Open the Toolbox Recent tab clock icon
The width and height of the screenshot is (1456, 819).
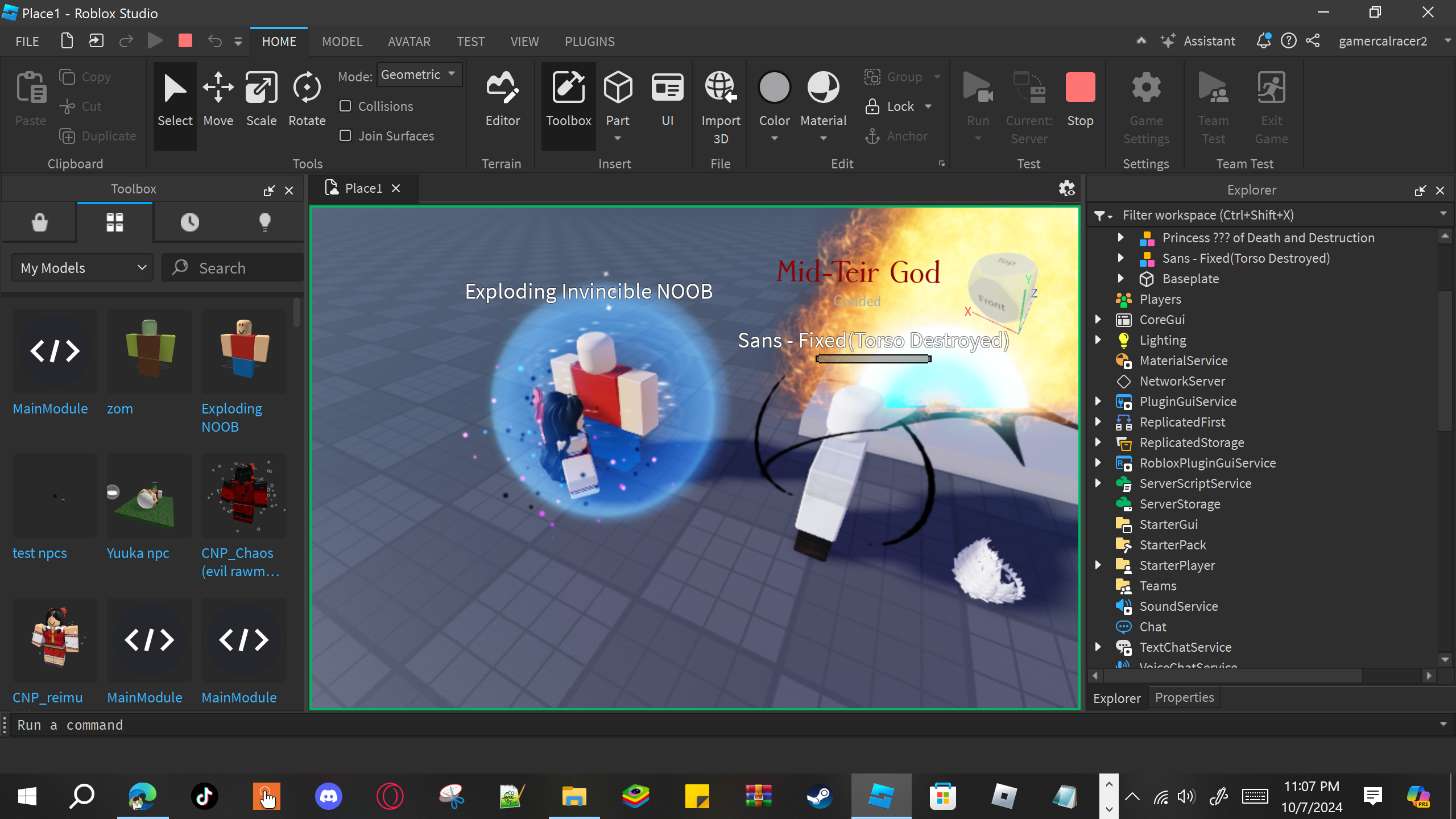(x=190, y=222)
